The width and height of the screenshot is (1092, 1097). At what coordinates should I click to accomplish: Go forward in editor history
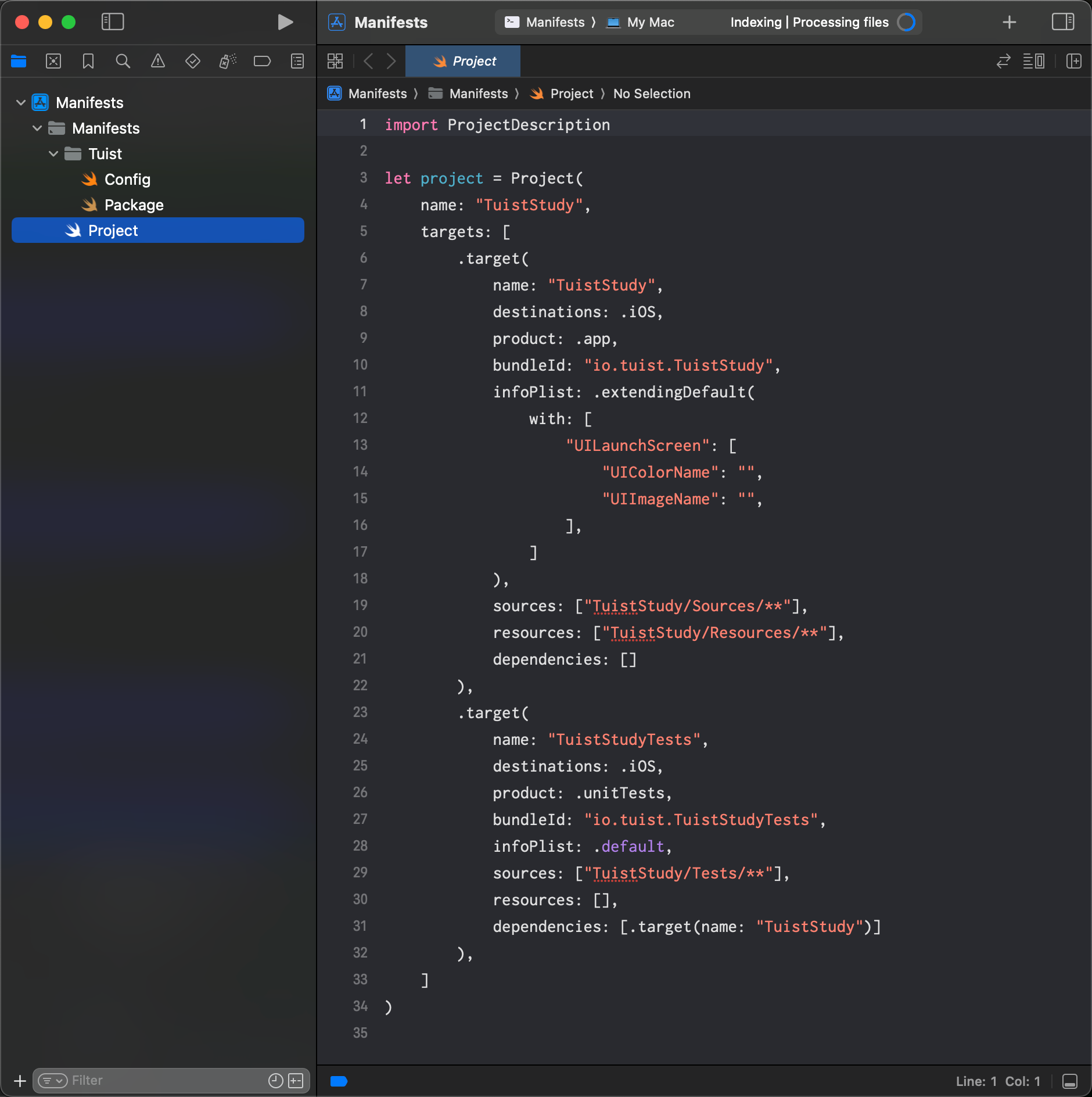(391, 61)
